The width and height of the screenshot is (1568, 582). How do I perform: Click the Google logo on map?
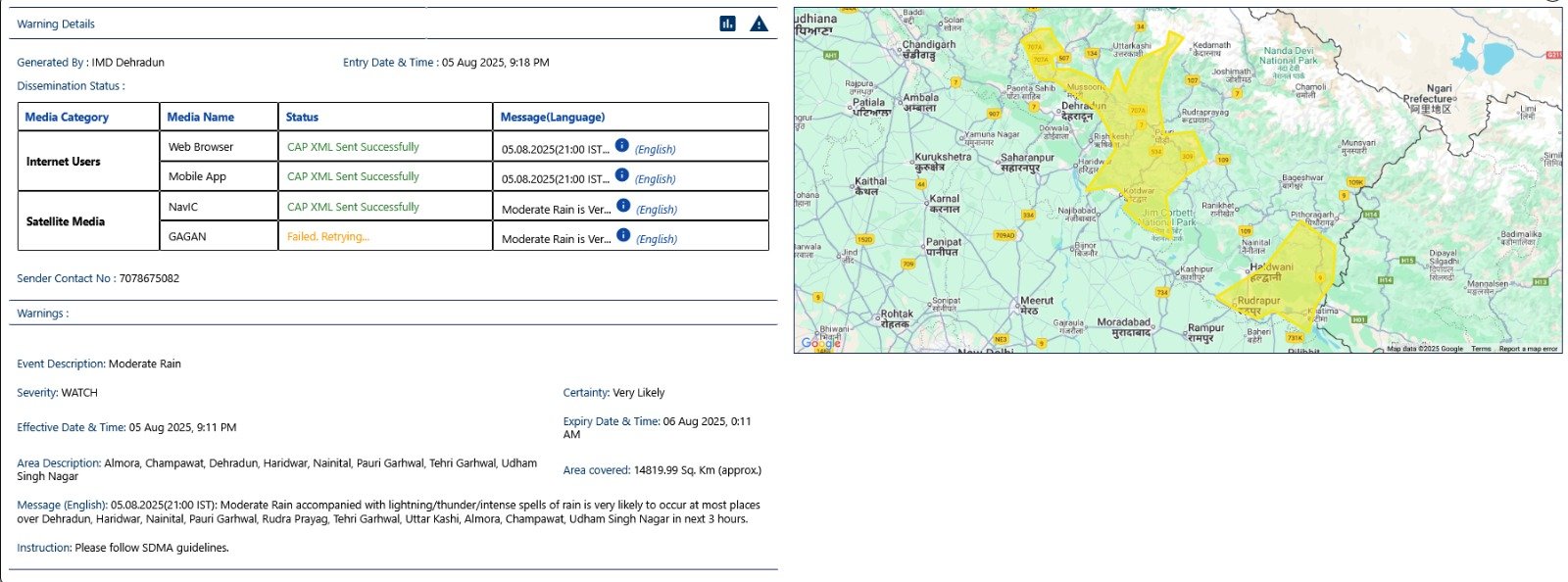click(x=820, y=343)
